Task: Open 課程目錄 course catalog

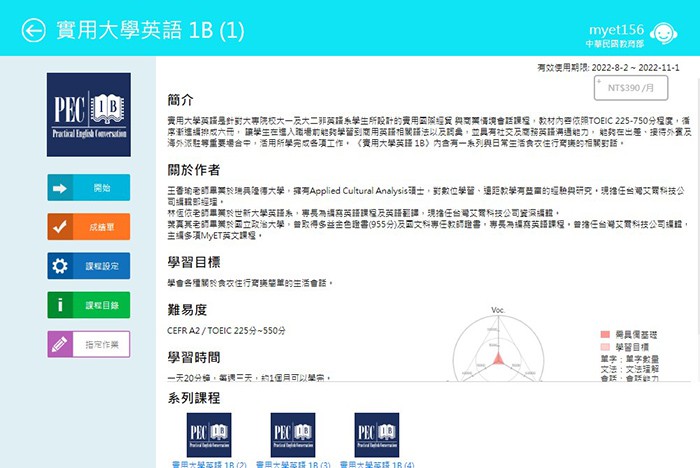Action: 101,305
